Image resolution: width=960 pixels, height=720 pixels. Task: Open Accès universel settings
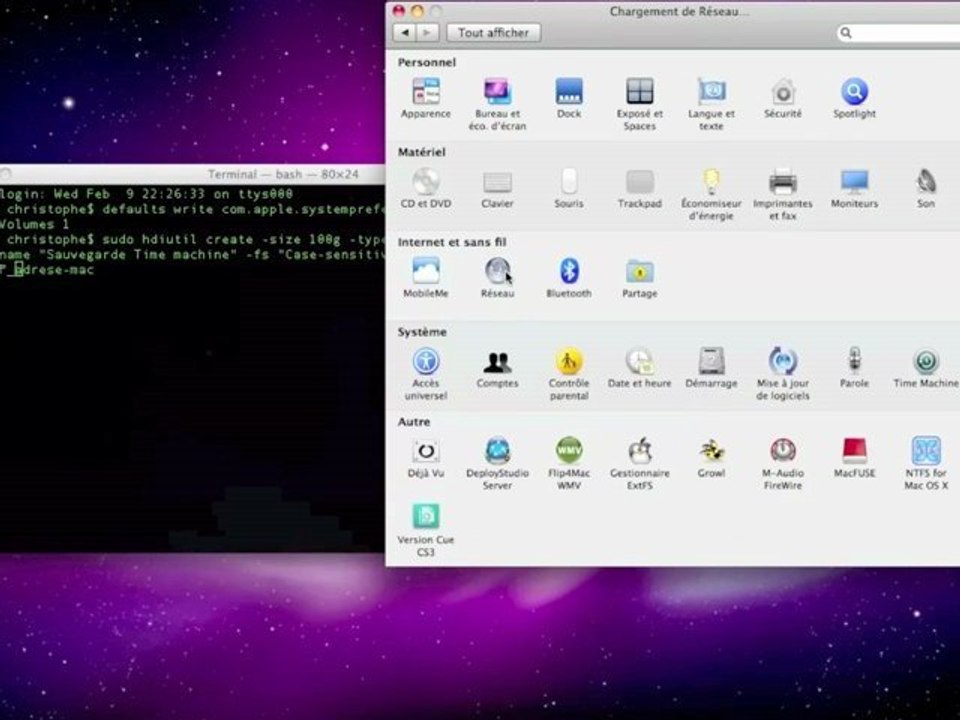426,373
